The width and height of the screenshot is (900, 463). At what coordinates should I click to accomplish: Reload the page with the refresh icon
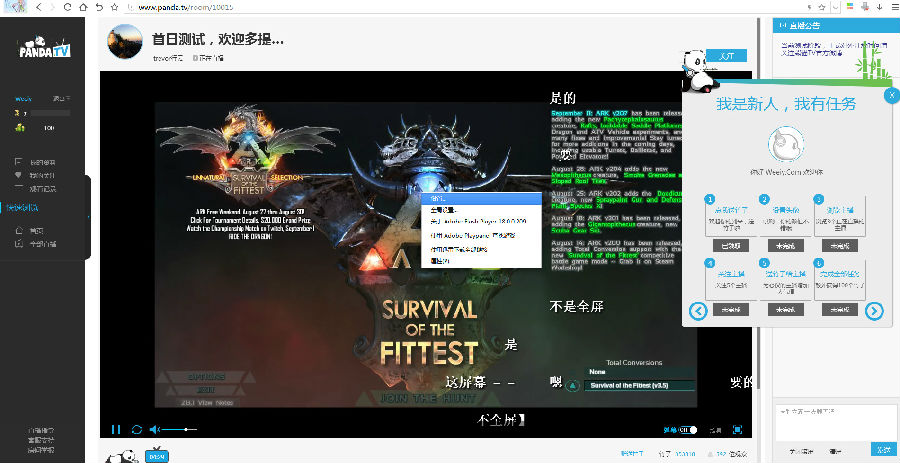point(68,7)
